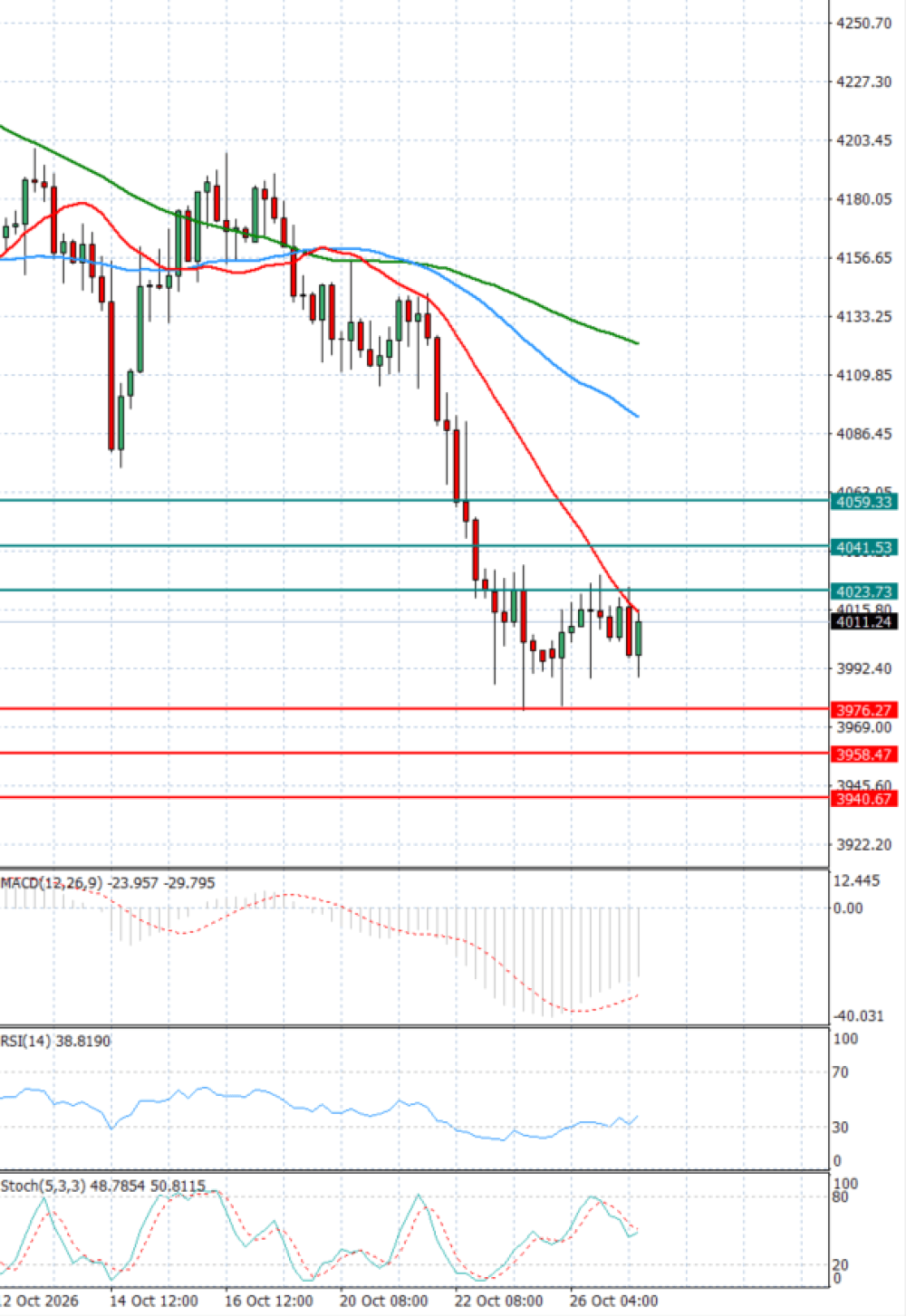Click the 16 Oct 12:00 time label
Screen dimensions: 906x1316
point(268,1301)
